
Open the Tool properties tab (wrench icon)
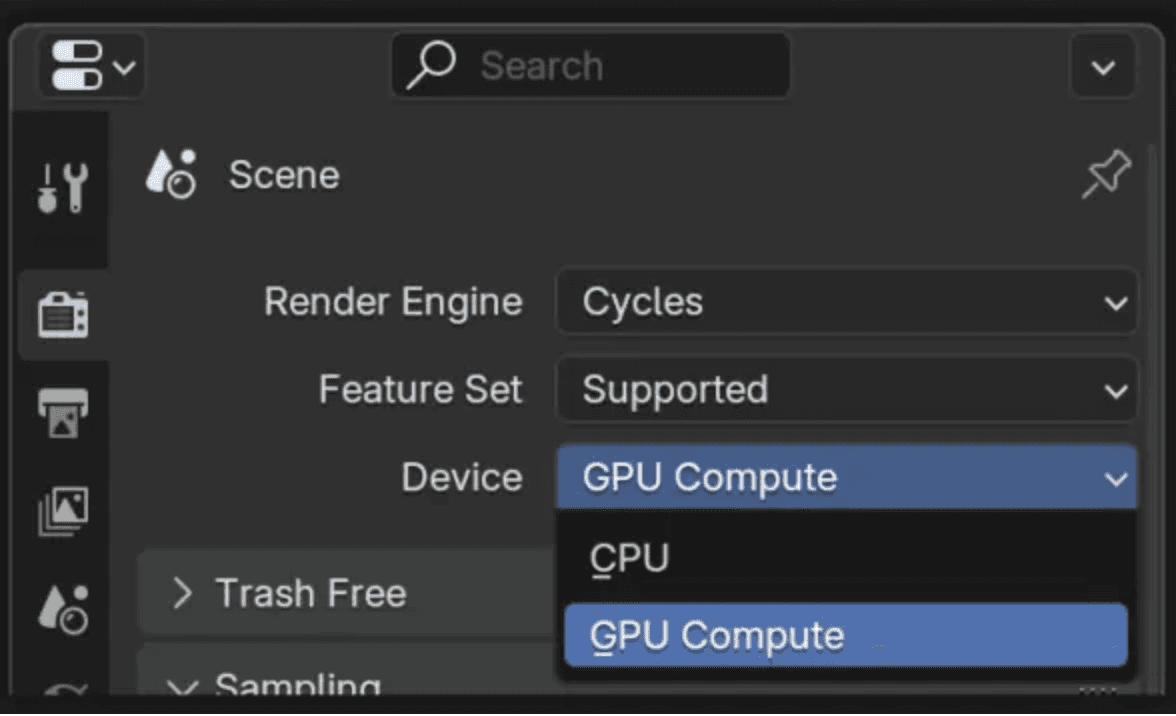(x=63, y=187)
